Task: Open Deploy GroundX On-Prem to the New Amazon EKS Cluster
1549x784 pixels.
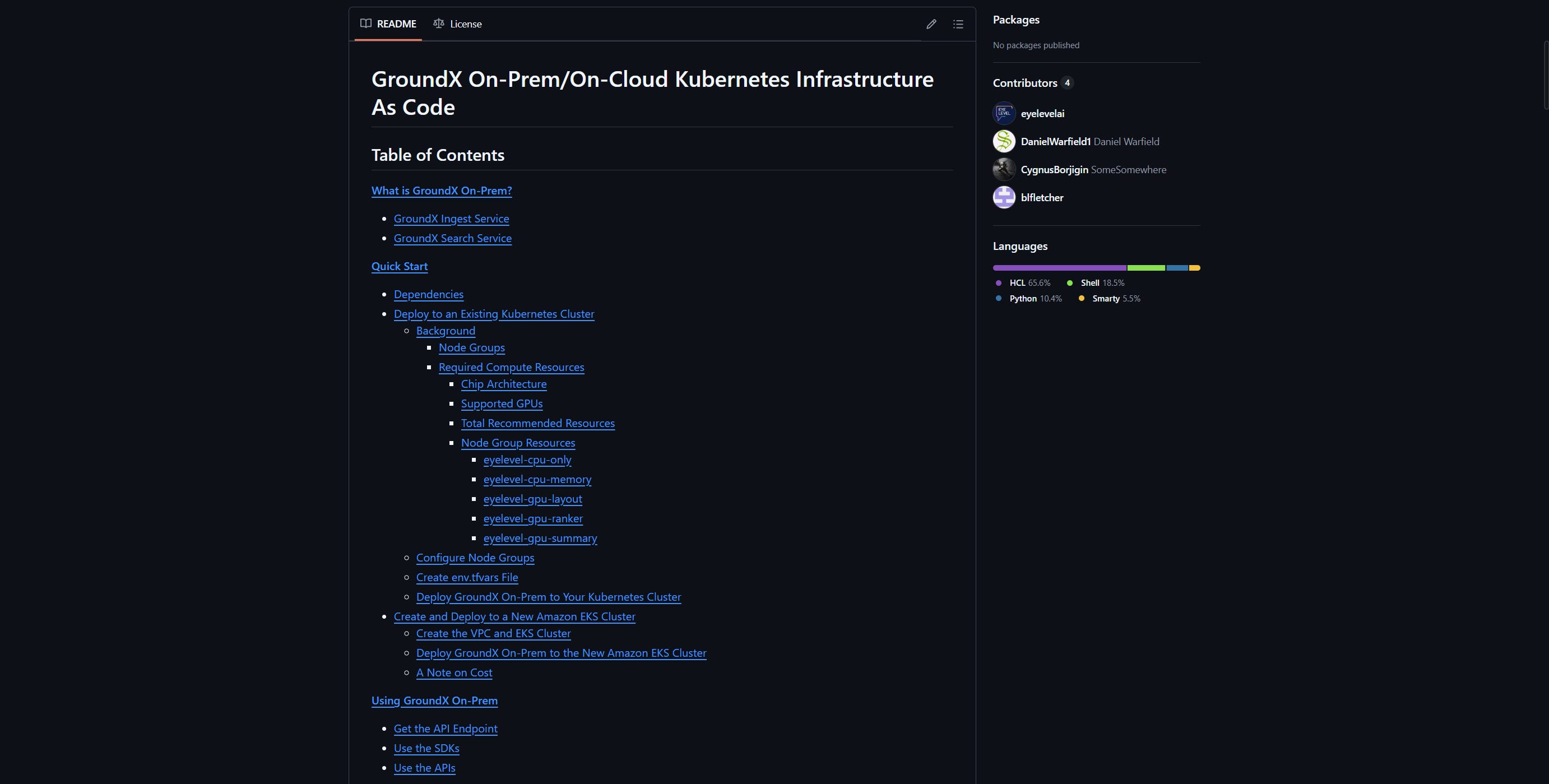Action: [x=561, y=653]
